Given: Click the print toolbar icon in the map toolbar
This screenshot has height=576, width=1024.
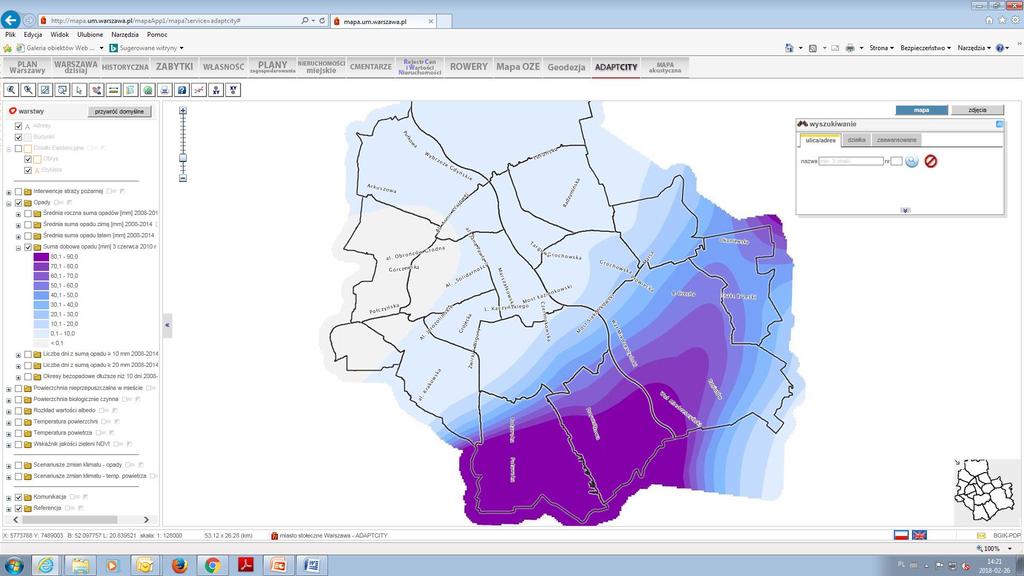Looking at the screenshot, I should click(x=165, y=90).
